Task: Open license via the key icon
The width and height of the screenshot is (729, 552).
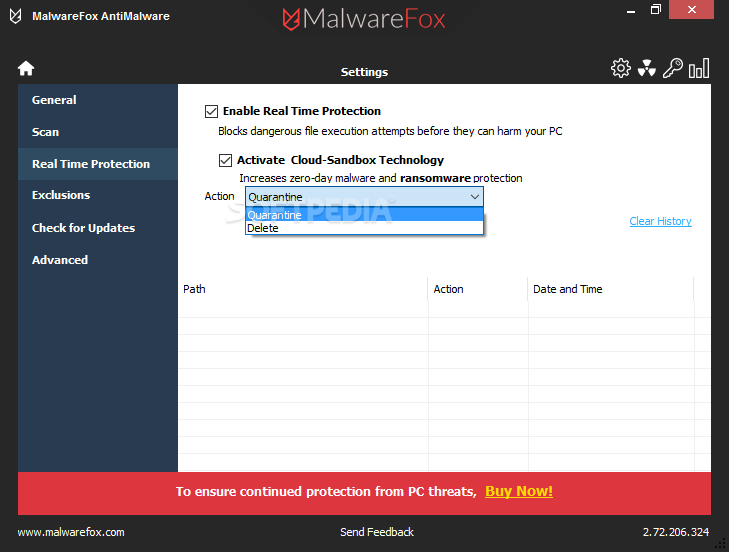Action: click(x=673, y=68)
